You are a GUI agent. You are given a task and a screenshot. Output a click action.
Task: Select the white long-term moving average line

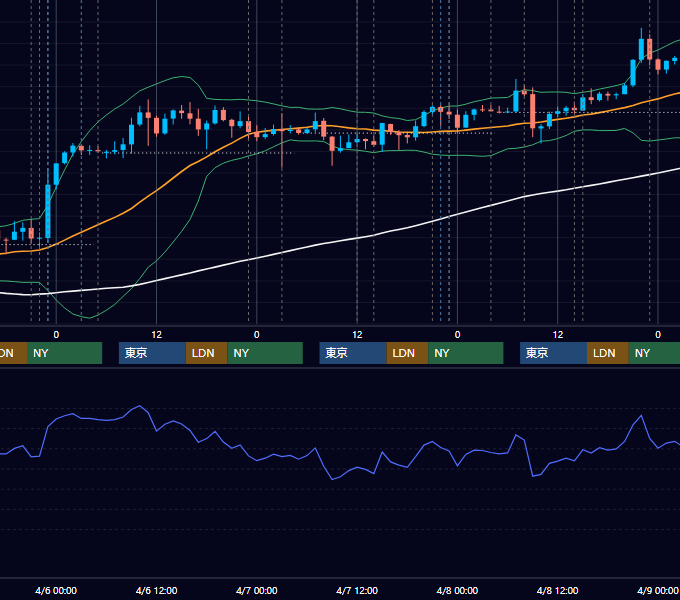[357, 237]
